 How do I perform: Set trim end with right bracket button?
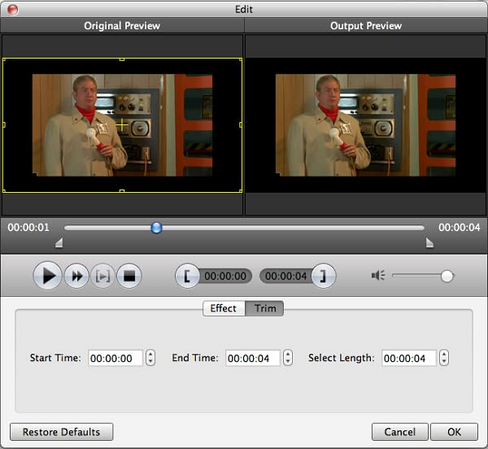point(323,276)
